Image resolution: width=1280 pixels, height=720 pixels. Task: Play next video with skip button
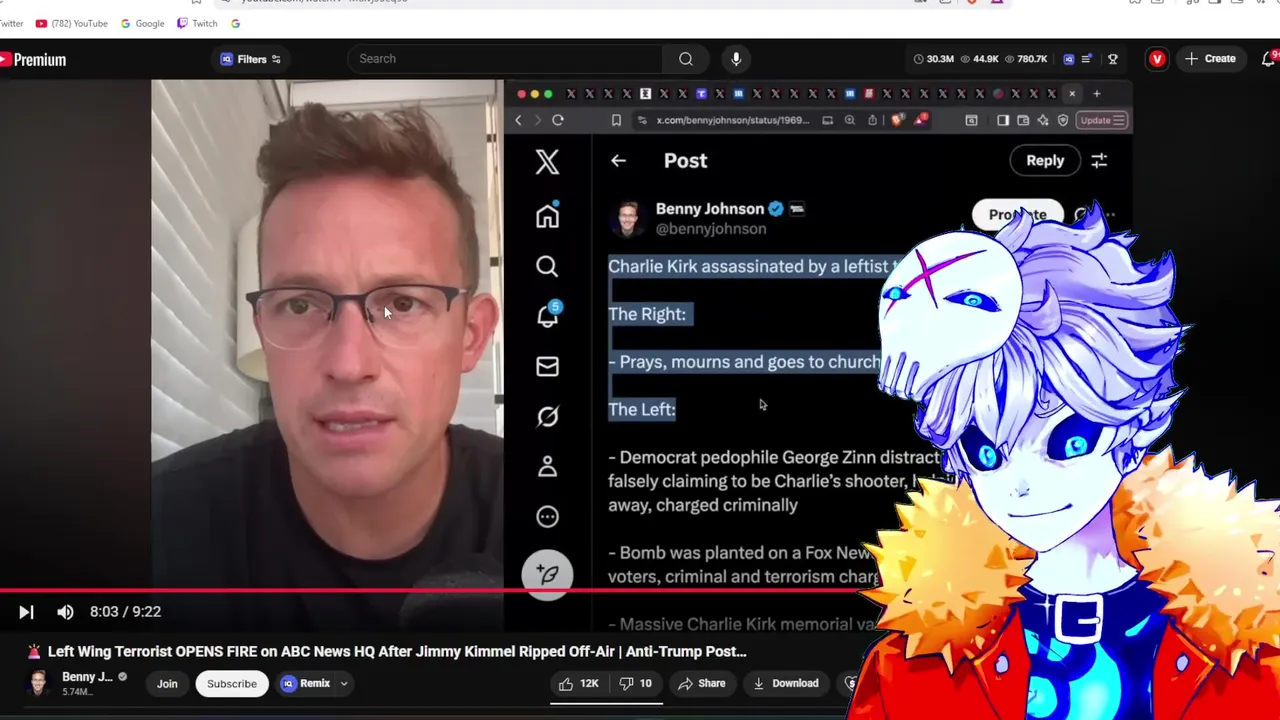click(26, 612)
